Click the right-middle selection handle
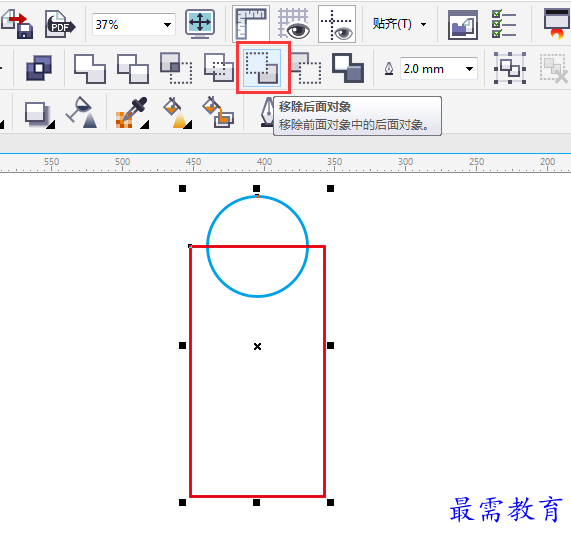Image resolution: width=571 pixels, height=541 pixels. 330,345
